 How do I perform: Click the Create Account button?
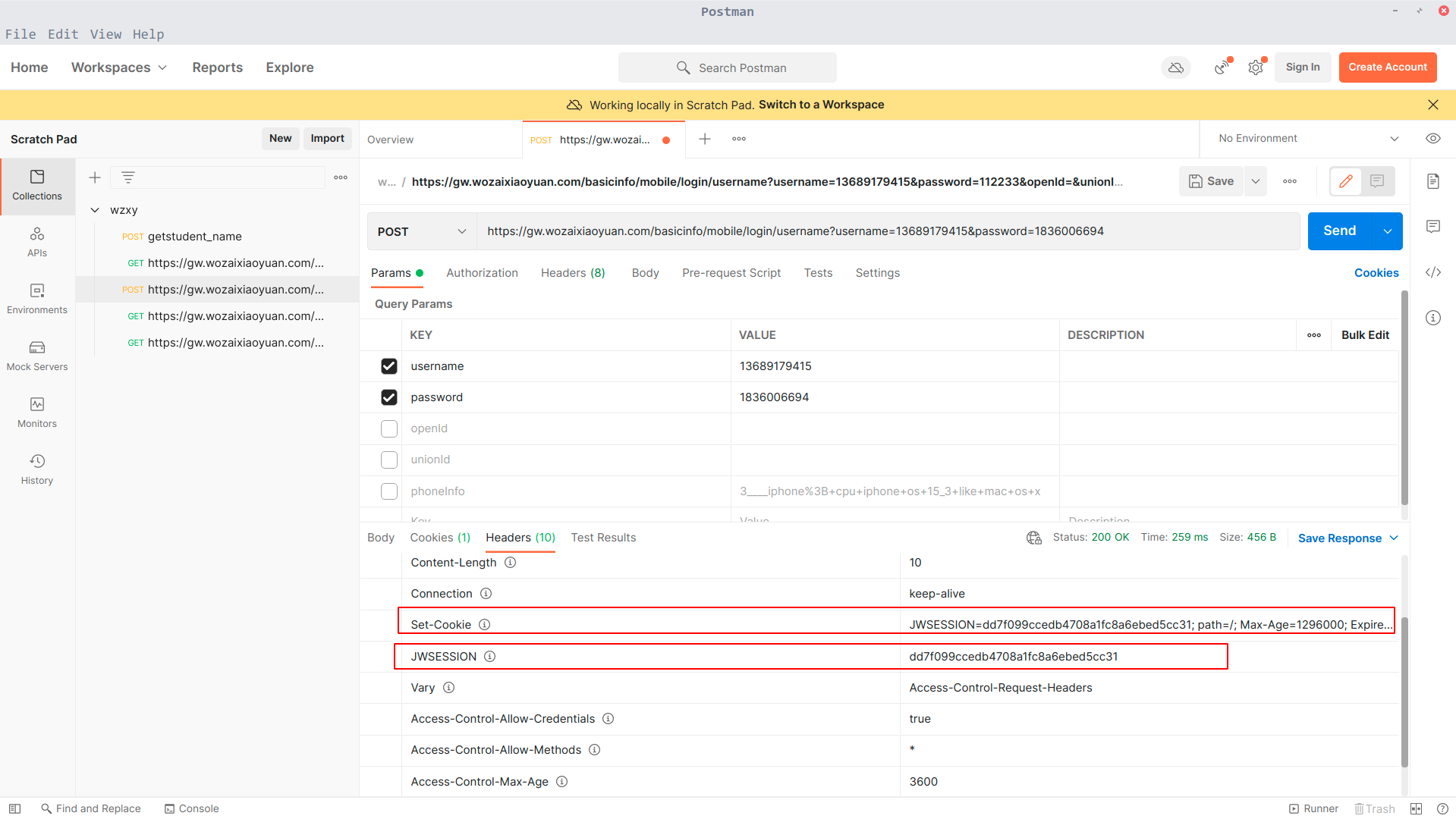1387,67
